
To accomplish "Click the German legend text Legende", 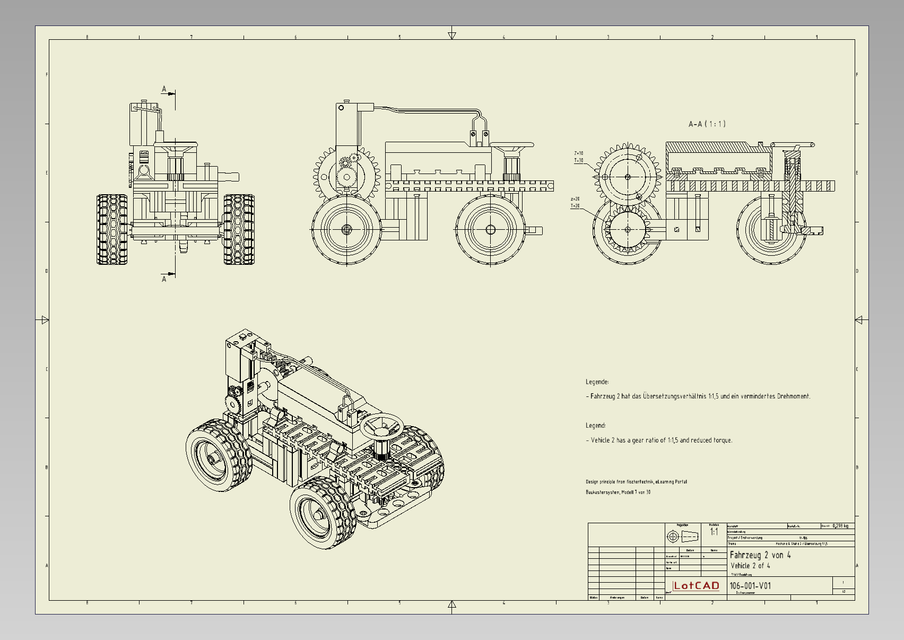I will tap(597, 380).
